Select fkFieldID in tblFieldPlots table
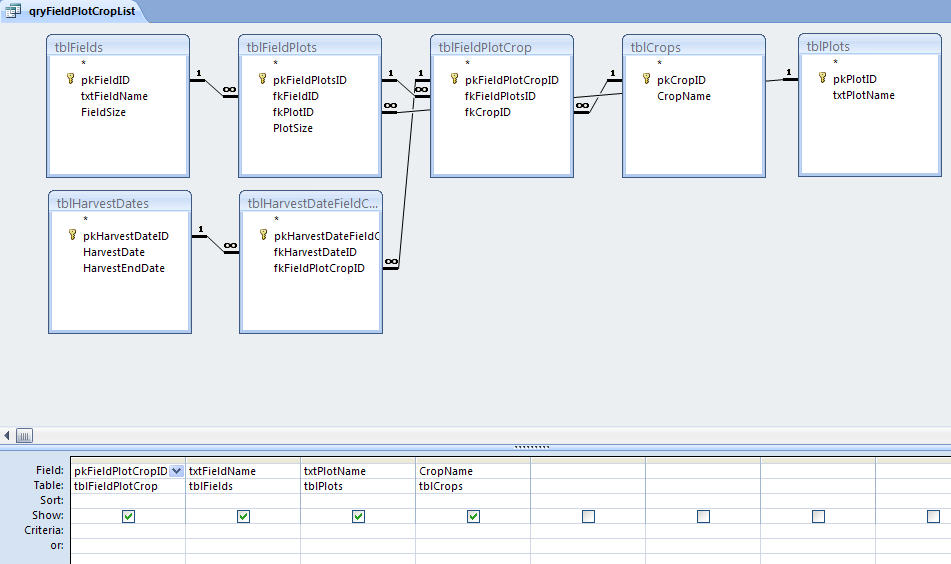The width and height of the screenshot is (951, 564). [x=295, y=96]
